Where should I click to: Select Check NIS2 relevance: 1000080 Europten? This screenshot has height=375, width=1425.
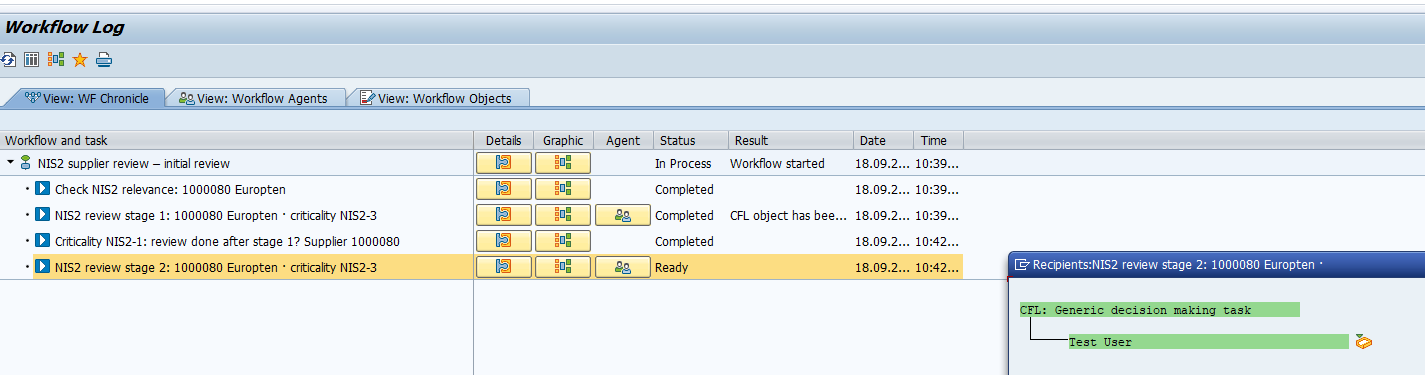tap(171, 189)
